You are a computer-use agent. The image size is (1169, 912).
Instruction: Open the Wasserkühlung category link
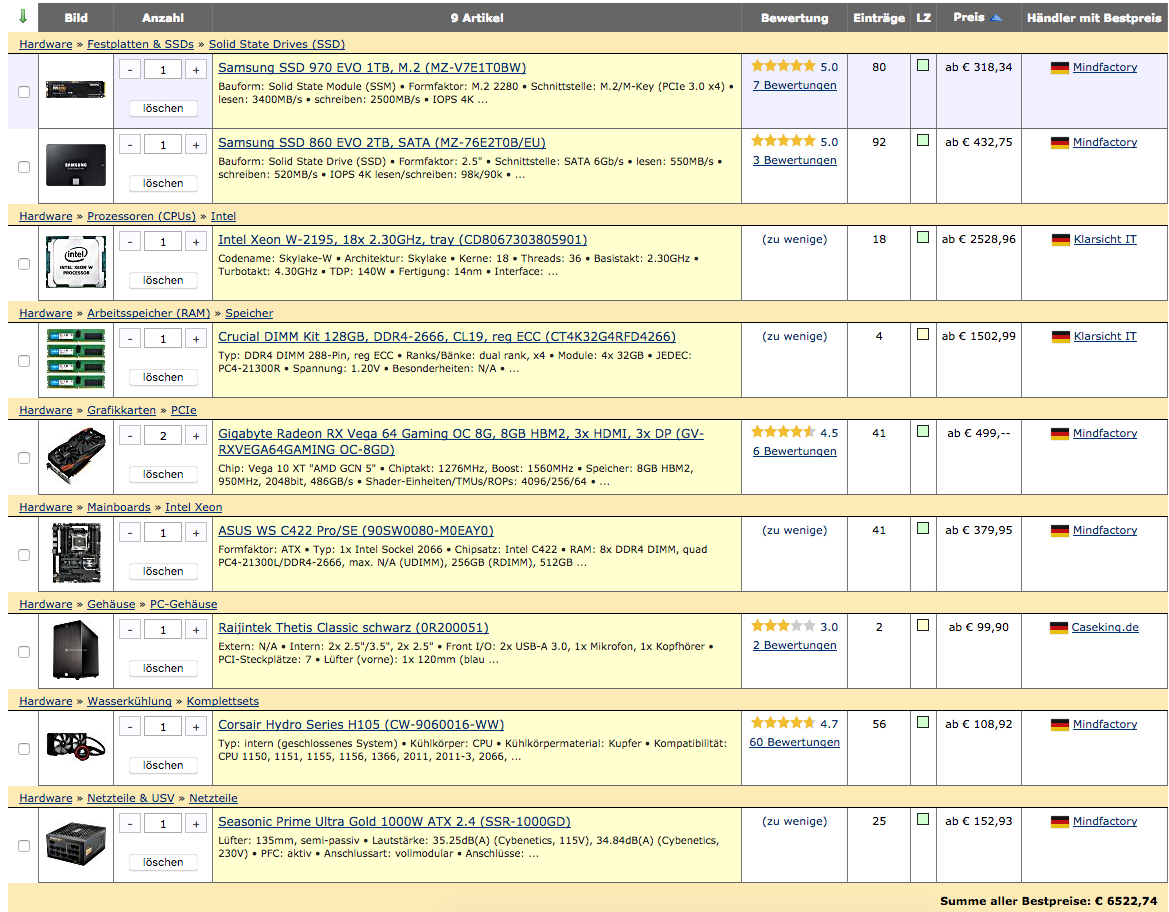tap(129, 701)
